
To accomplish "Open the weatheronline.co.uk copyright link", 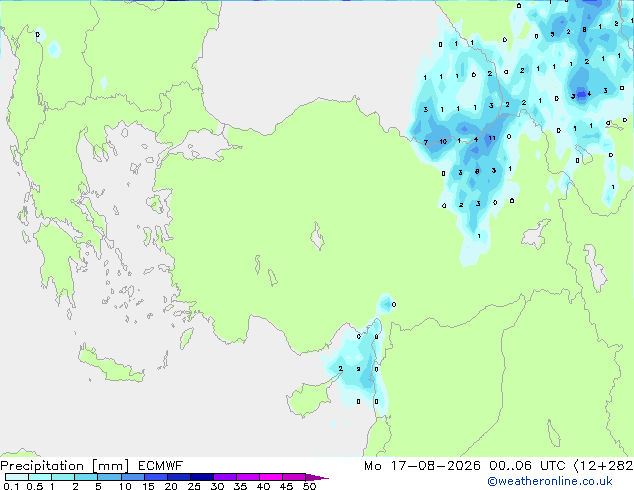I will click(549, 481).
